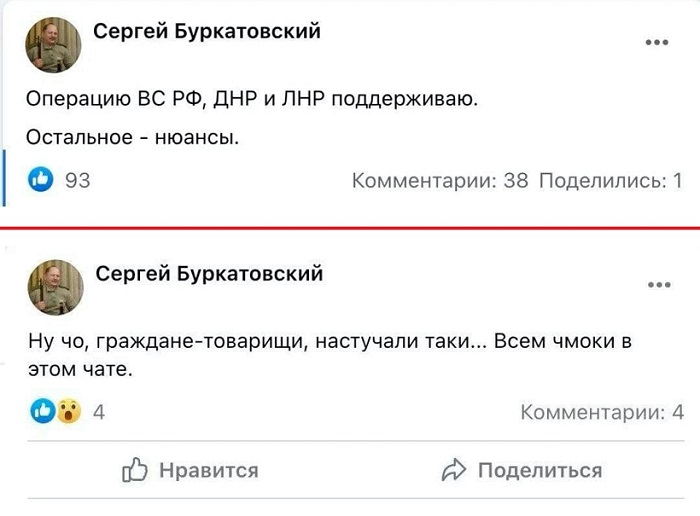Open Сергей Буркатовский profile from the second post
Image resolution: width=700 pixels, height=516 pixels.
(x=209, y=274)
